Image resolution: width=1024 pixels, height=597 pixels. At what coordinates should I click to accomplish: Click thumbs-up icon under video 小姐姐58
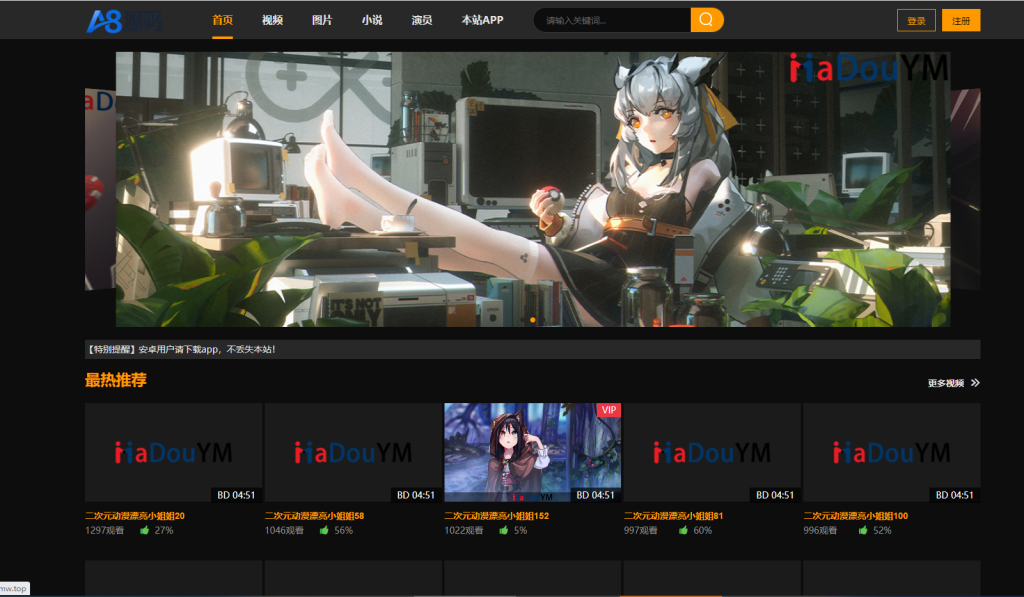(x=324, y=531)
